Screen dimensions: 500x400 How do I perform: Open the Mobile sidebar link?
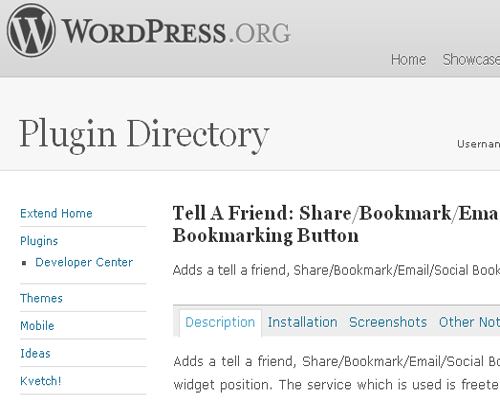pyautogui.click(x=37, y=326)
